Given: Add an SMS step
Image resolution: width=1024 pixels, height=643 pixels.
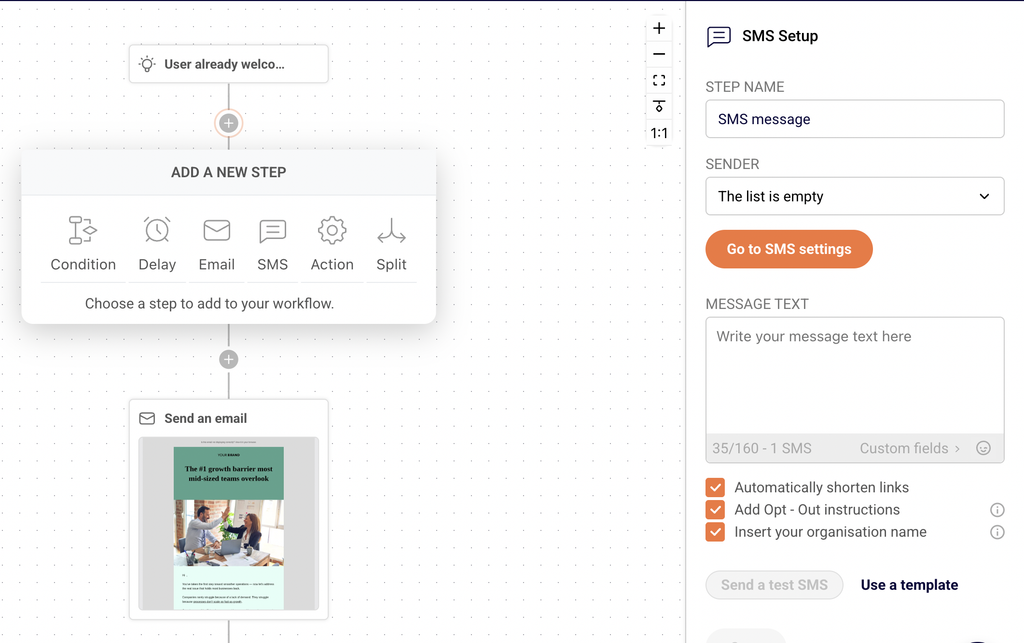Looking at the screenshot, I should tap(272, 244).
